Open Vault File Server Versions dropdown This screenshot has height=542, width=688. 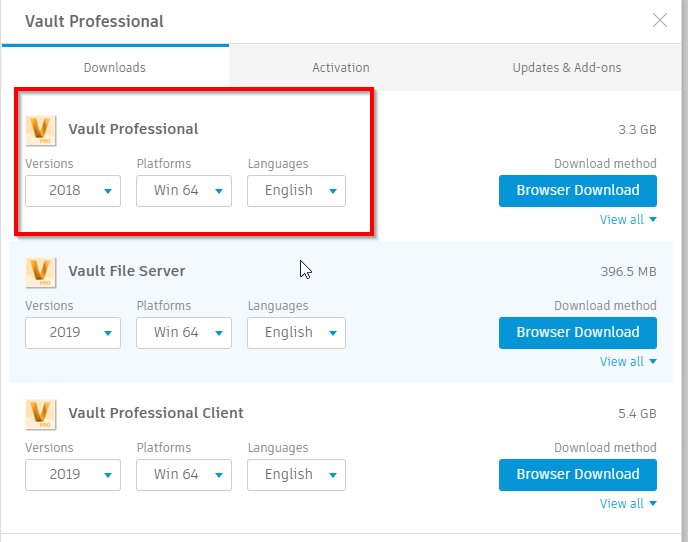click(73, 333)
